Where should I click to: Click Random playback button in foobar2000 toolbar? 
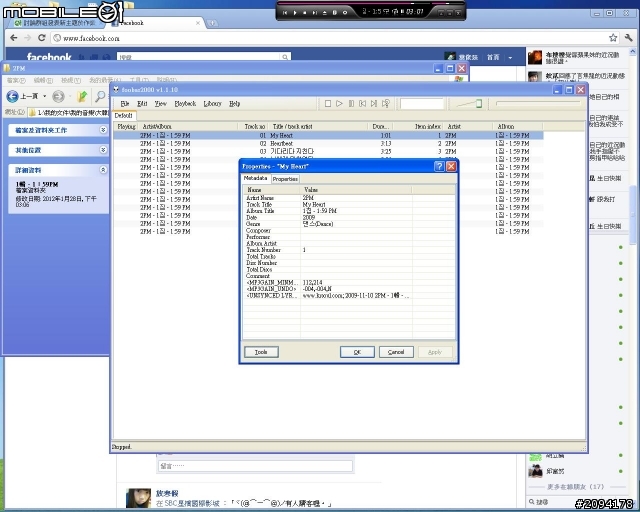[x=385, y=104]
